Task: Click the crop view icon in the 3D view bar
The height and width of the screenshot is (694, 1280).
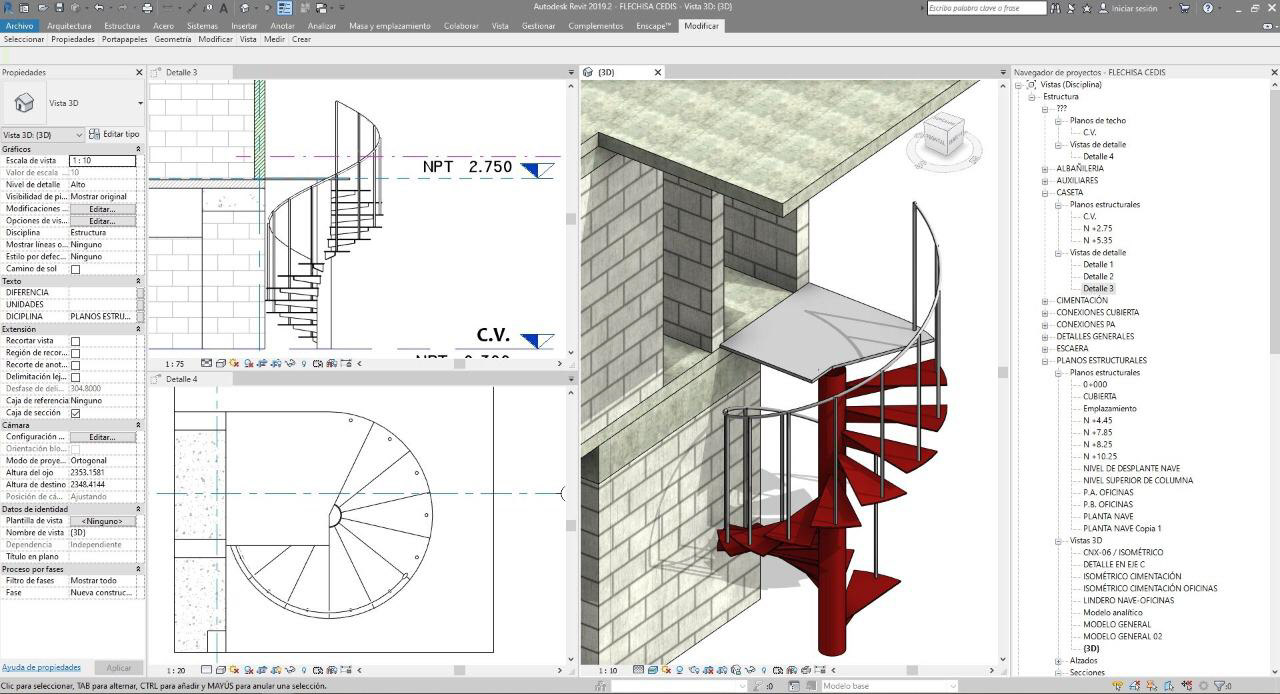Action: tap(706, 670)
